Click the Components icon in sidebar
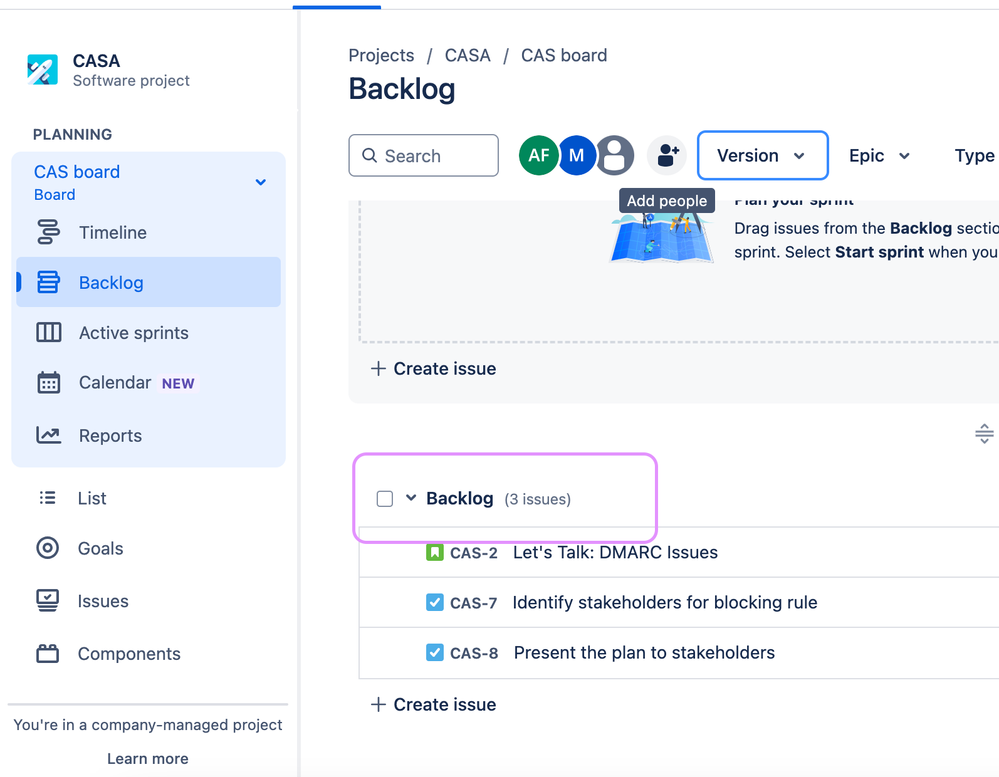Screen dimensions: 999x777 pyautogui.click(x=48, y=653)
